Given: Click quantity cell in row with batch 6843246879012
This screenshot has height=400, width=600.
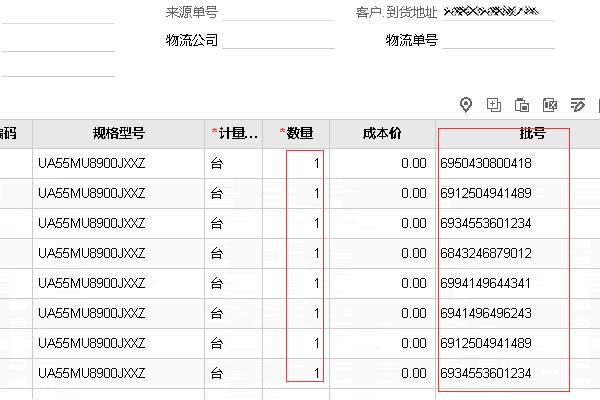Looking at the screenshot, I should tap(296, 253).
